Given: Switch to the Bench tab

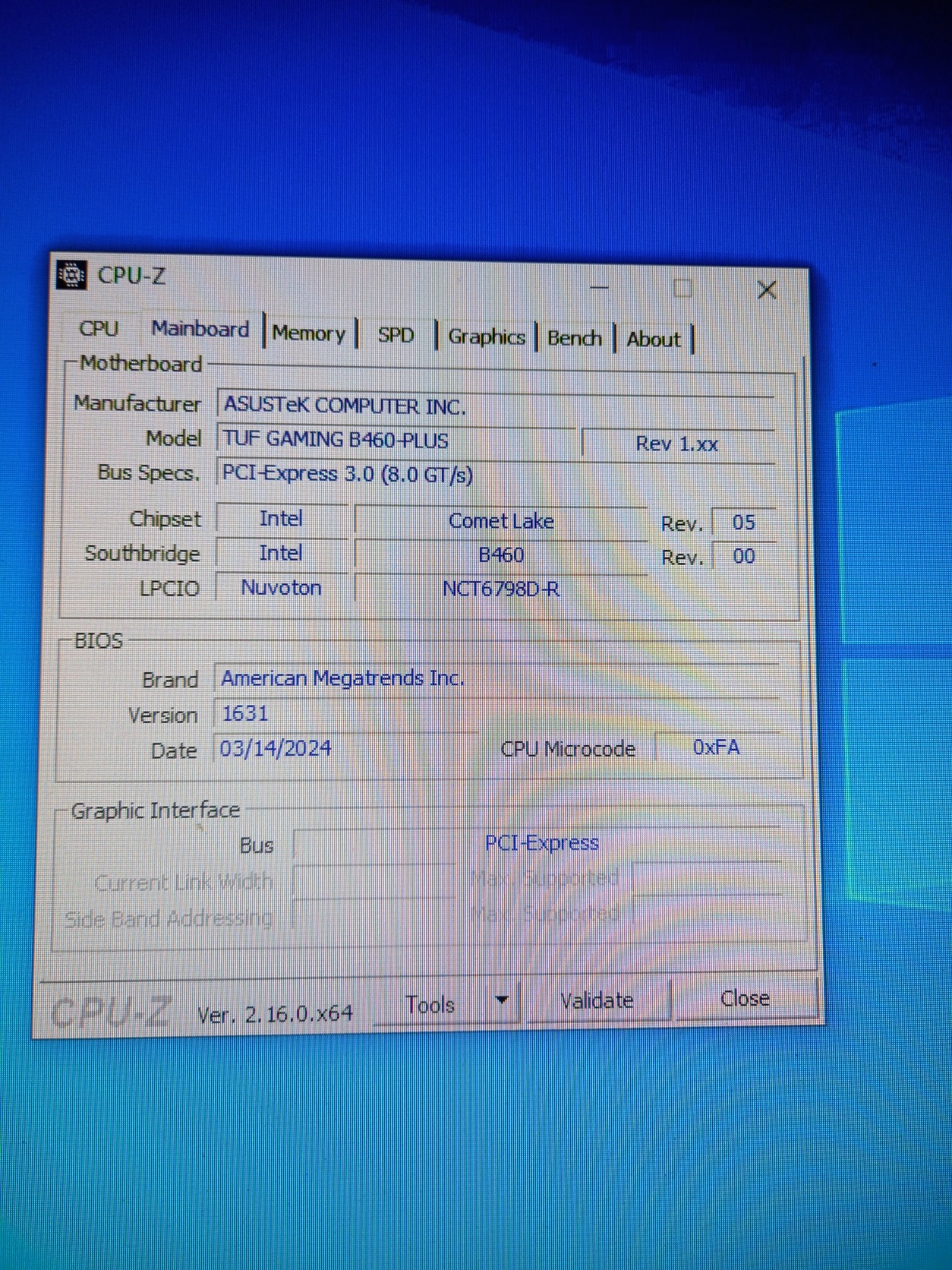Looking at the screenshot, I should tap(575, 338).
